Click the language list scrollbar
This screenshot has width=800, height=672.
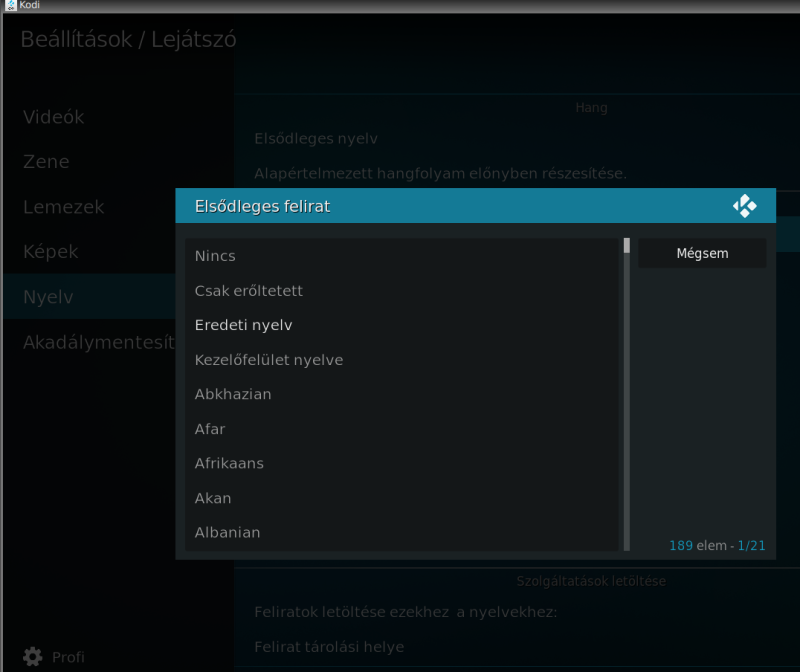click(627, 394)
